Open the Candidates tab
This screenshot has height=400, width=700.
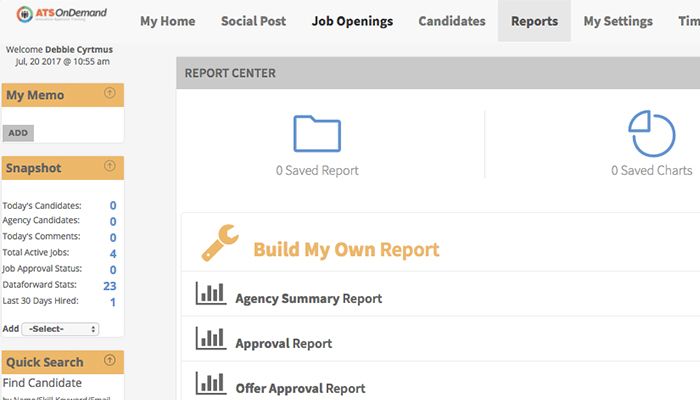(452, 21)
